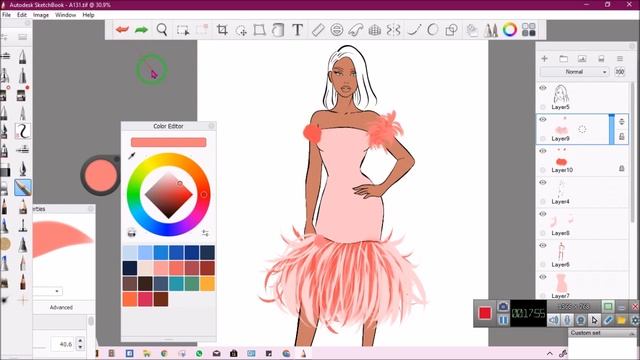Image resolution: width=640 pixels, height=360 pixels.
Task: Click the Undo arrow in toolbar
Action: coord(122,30)
